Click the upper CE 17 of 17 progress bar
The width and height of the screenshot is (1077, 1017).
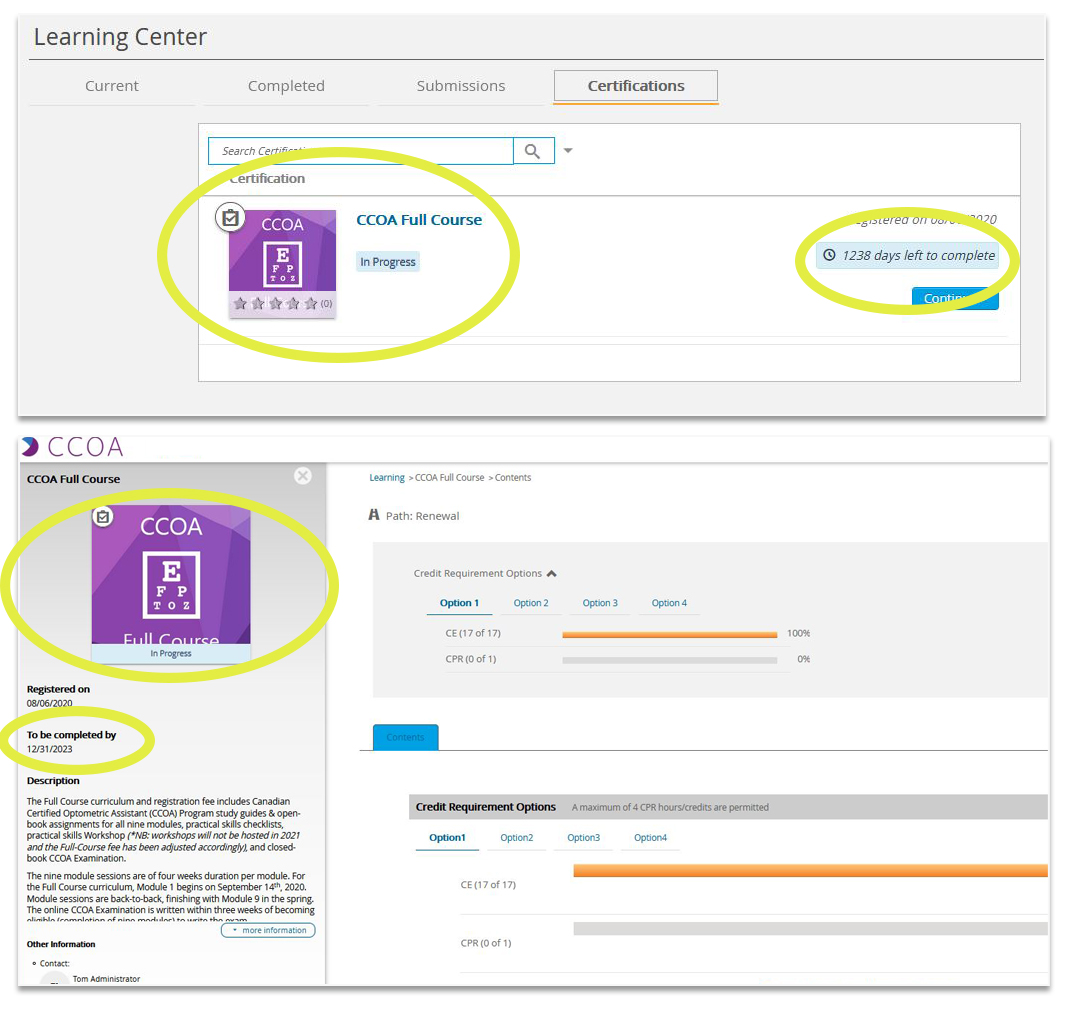tap(670, 635)
